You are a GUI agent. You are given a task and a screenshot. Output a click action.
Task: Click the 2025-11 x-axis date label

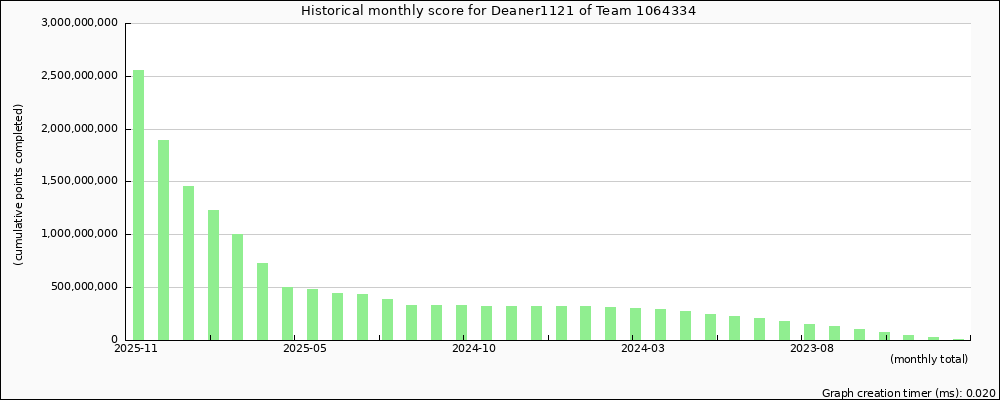135,349
